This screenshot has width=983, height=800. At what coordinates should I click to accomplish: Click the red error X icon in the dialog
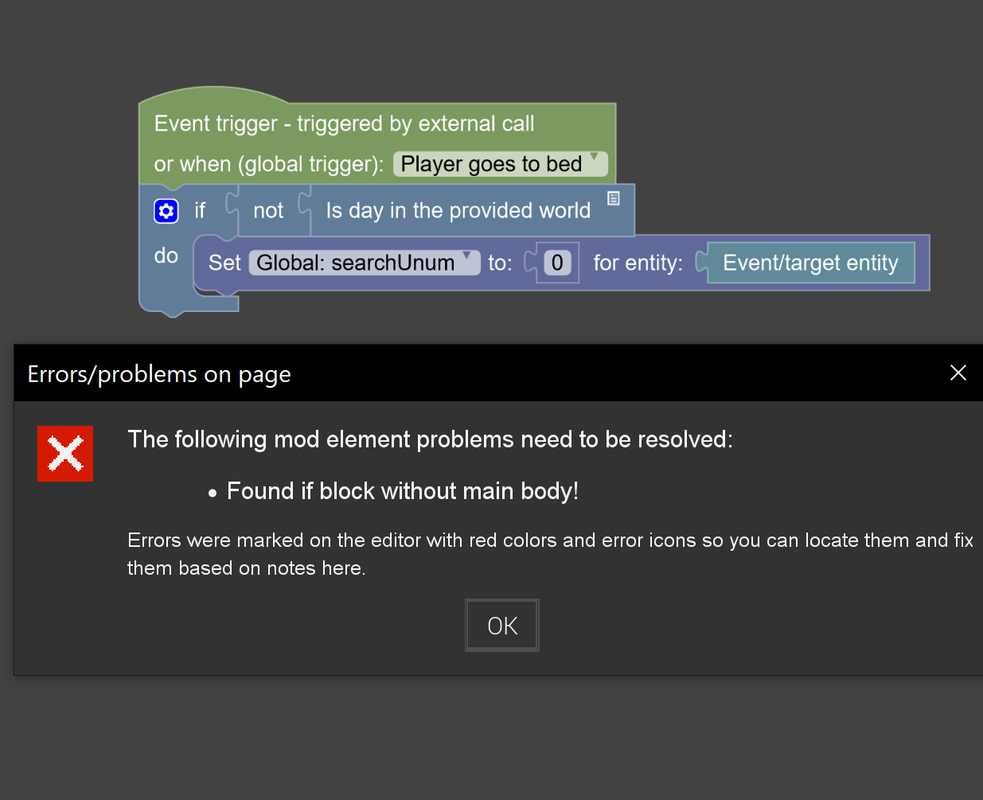pyautogui.click(x=65, y=453)
